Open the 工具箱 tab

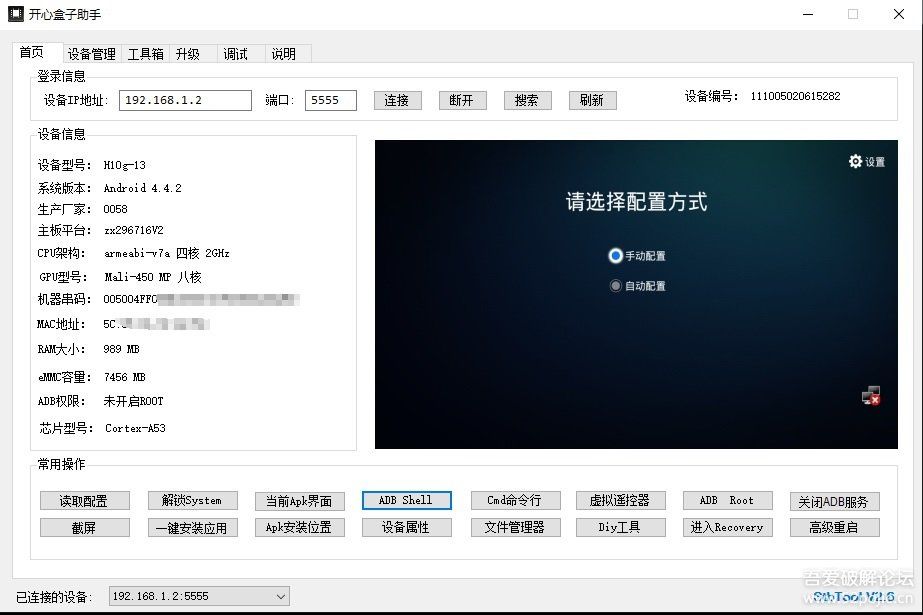145,54
